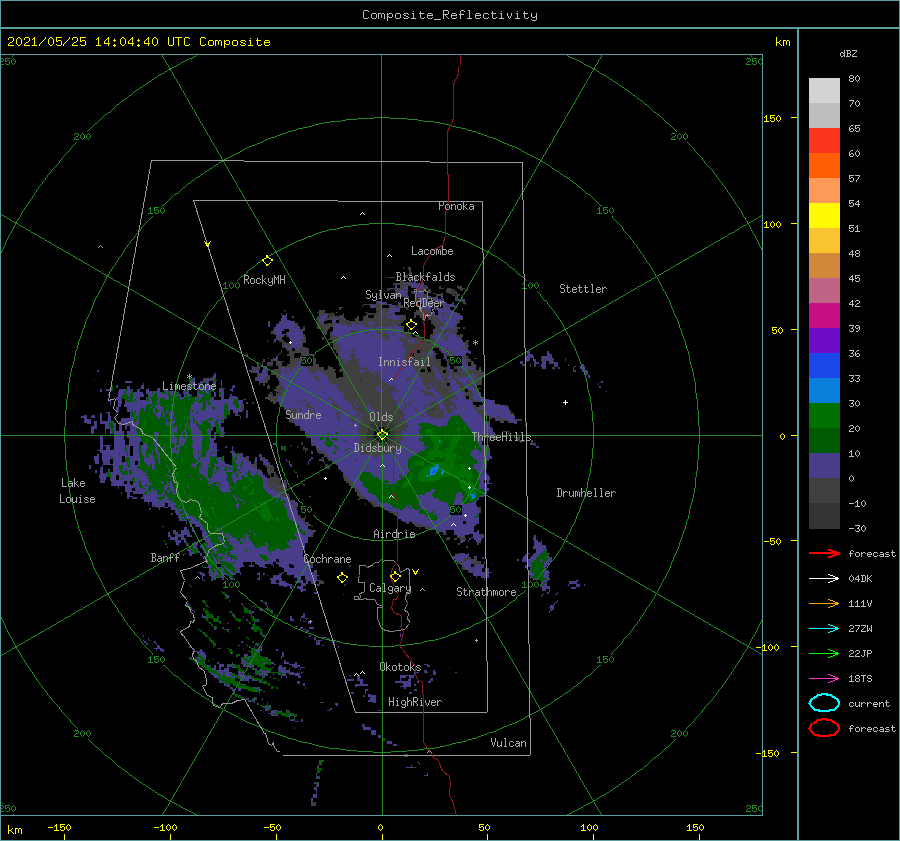This screenshot has width=900, height=841.
Task: Pick the bright yellow swatch between 54 and 51
Action: pyautogui.click(x=824, y=216)
